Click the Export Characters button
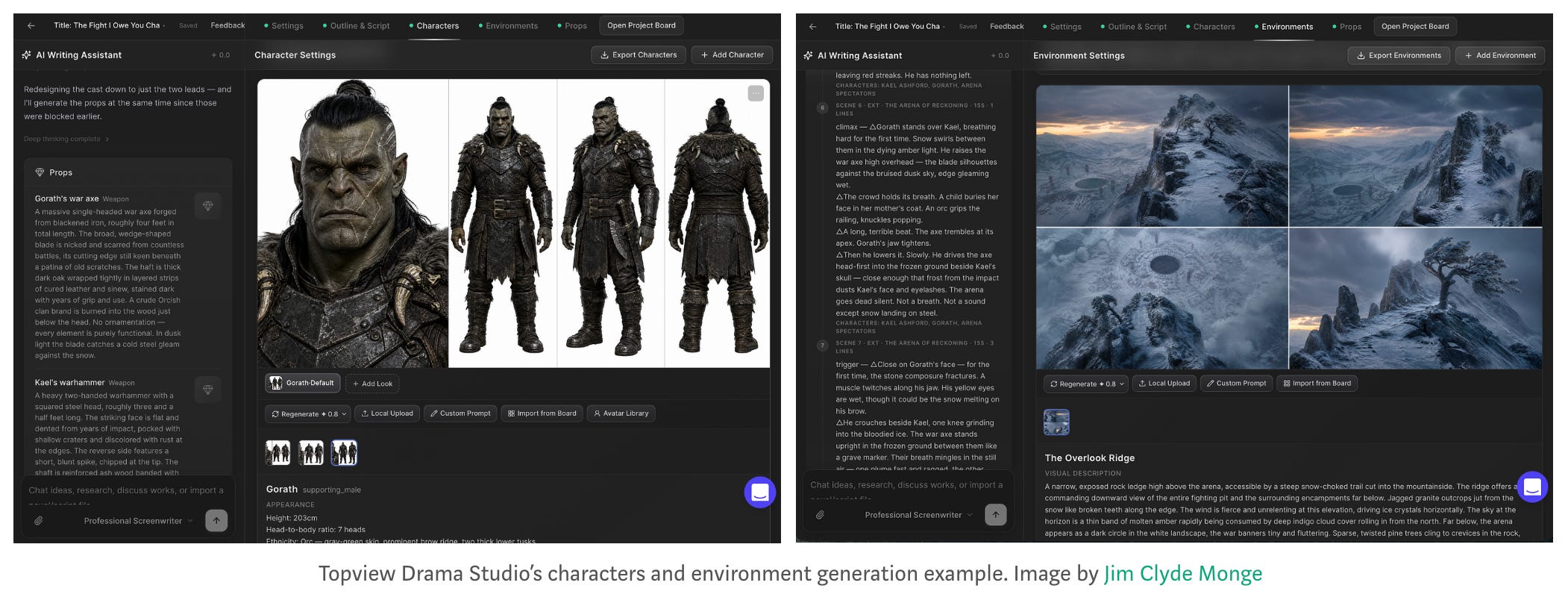The height and width of the screenshot is (606, 1568). 639,55
